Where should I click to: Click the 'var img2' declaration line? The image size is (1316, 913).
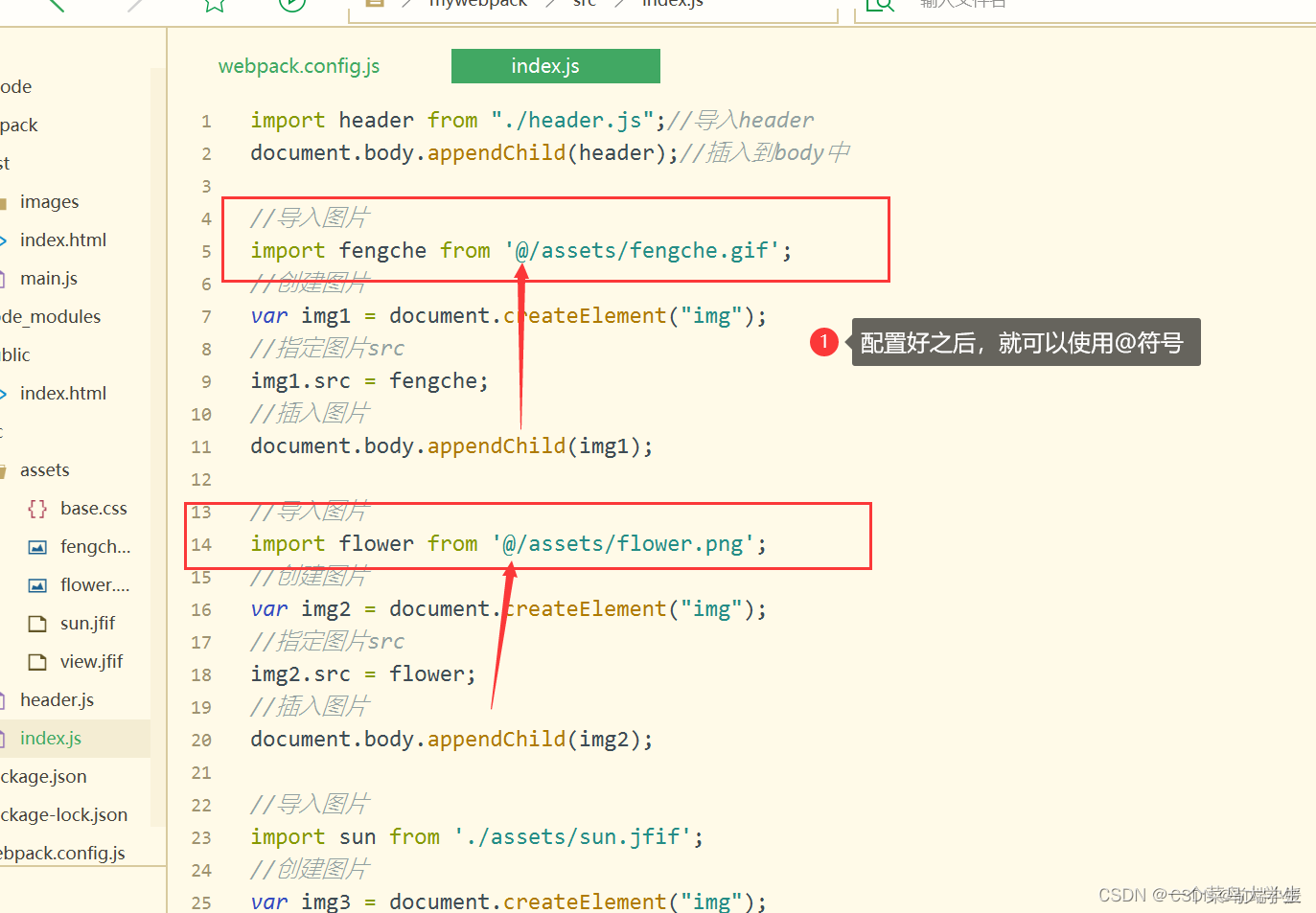tap(508, 609)
